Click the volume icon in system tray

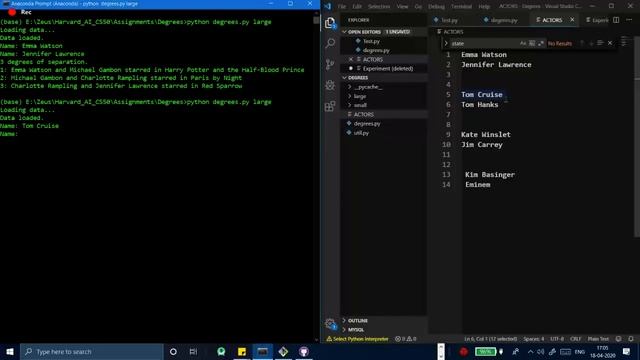pos(541,352)
